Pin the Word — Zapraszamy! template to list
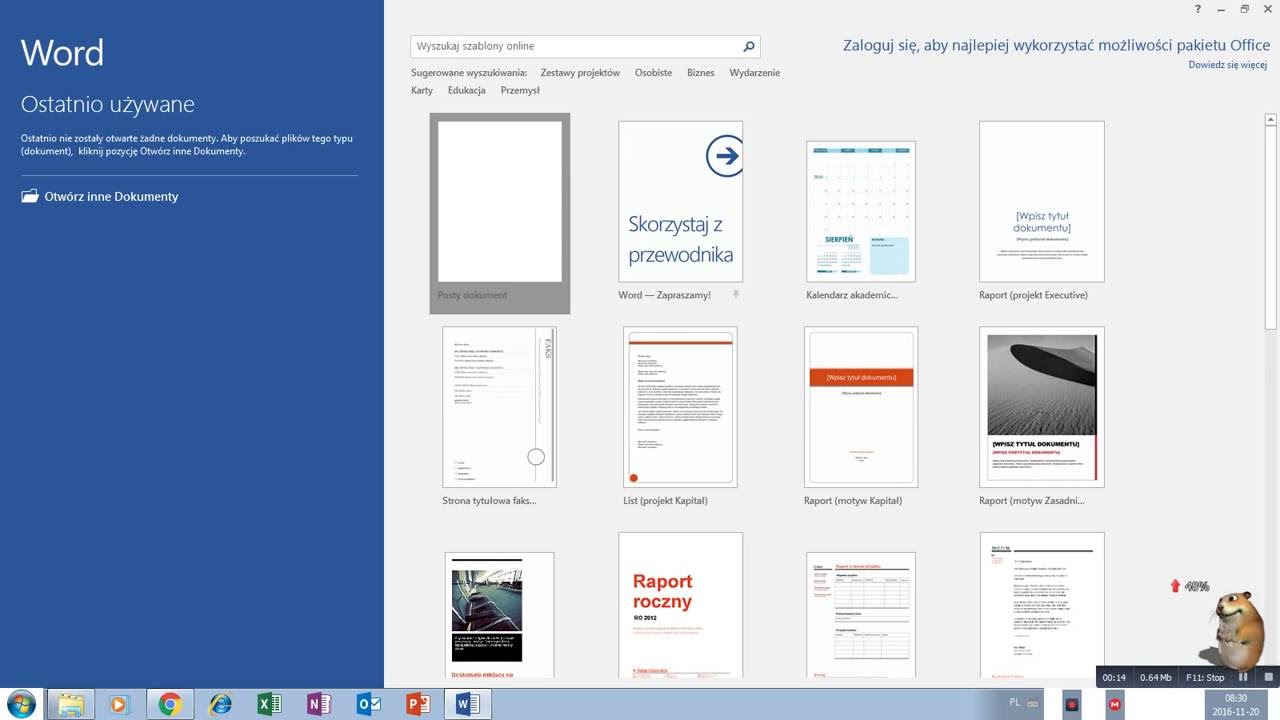 pos(736,295)
